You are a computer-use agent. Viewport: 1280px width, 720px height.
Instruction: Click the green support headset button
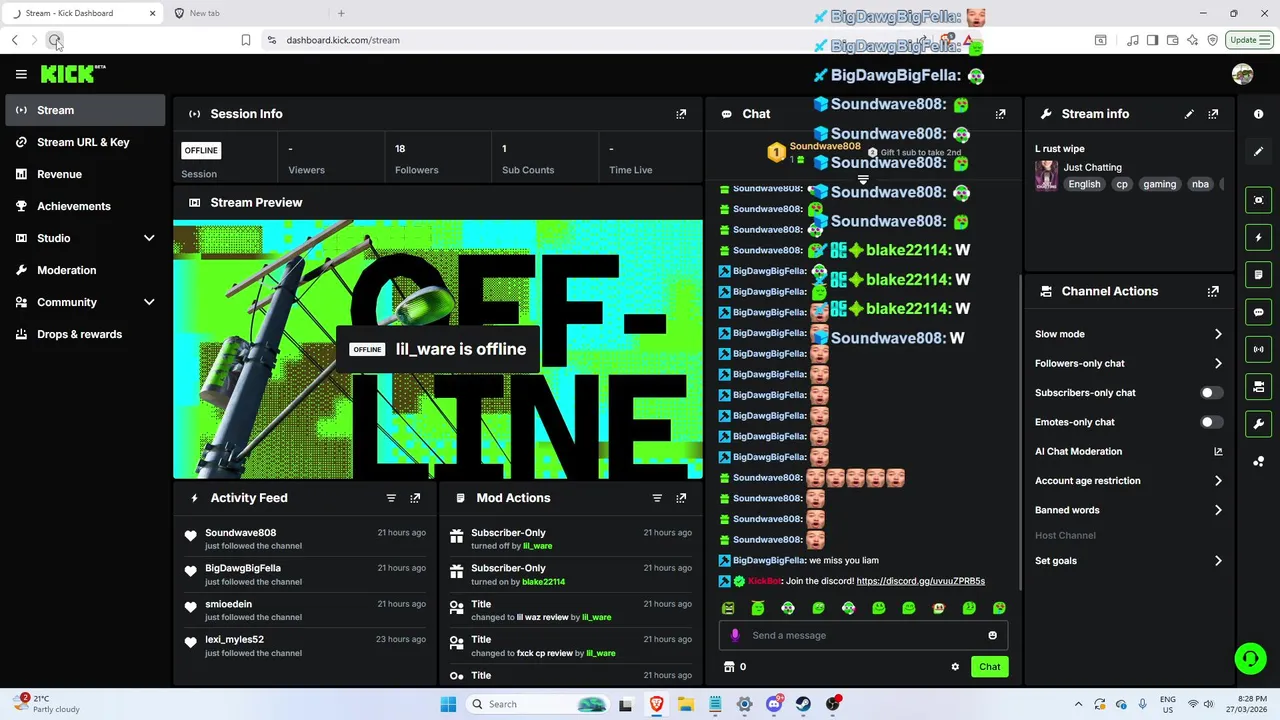point(1250,658)
